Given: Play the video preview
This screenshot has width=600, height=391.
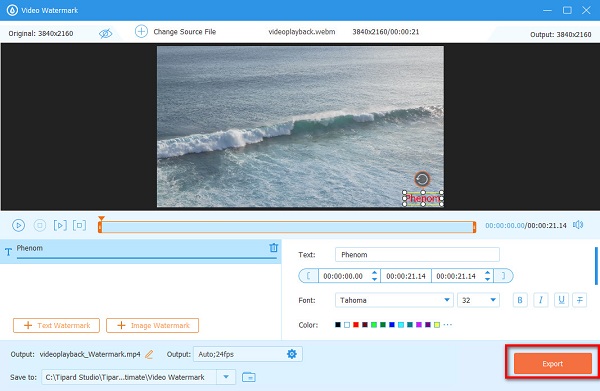Looking at the screenshot, I should pos(18,225).
